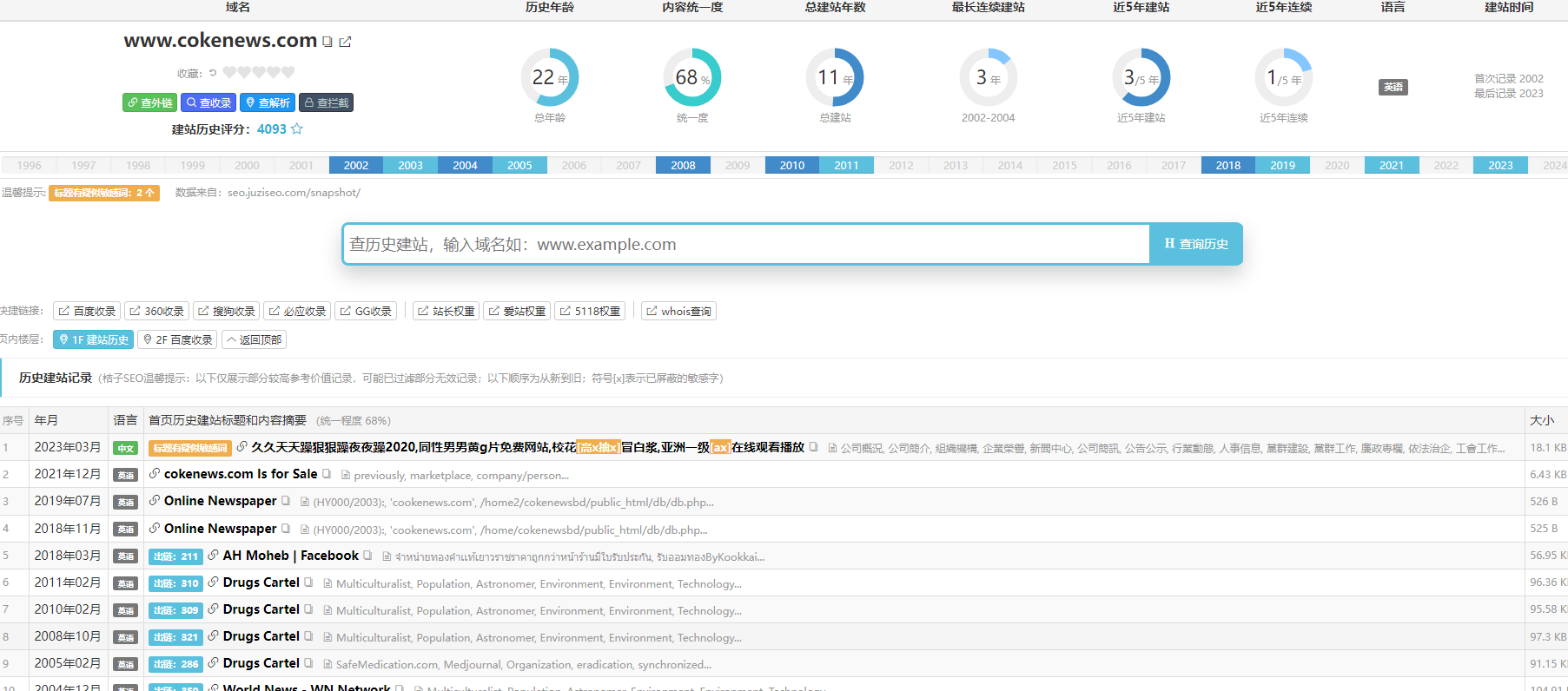The image size is (1568, 691).
Task: Copy title icon for the 2023年03月 record
Action: pyautogui.click(x=813, y=447)
